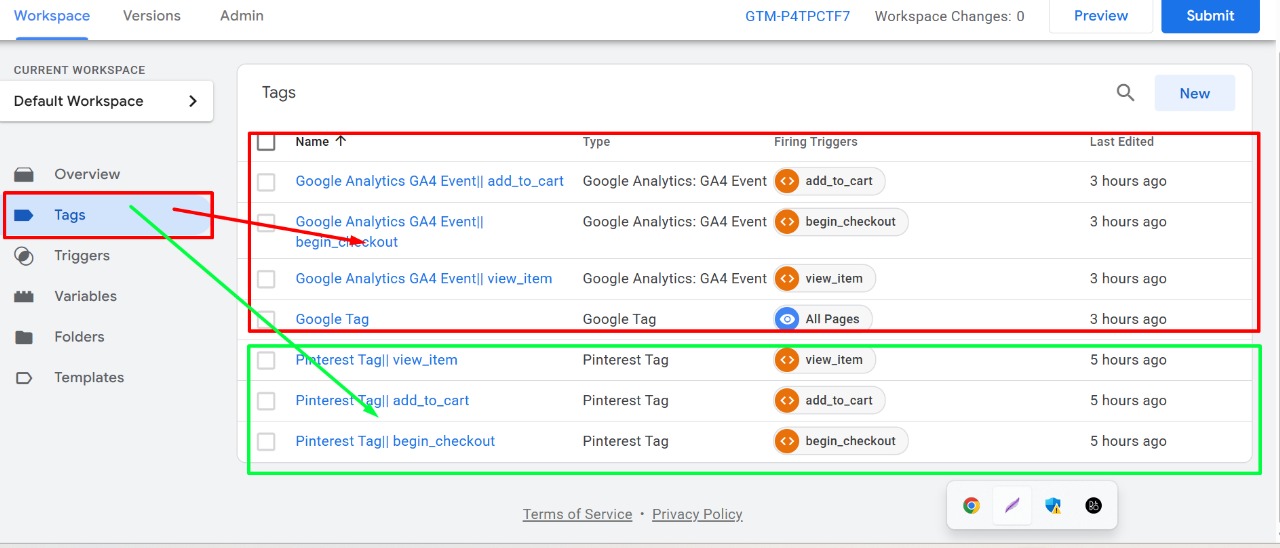Screen dimensions: 1280x548
Task: Sort by the Last Edited column header
Action: pyautogui.click(x=1122, y=142)
